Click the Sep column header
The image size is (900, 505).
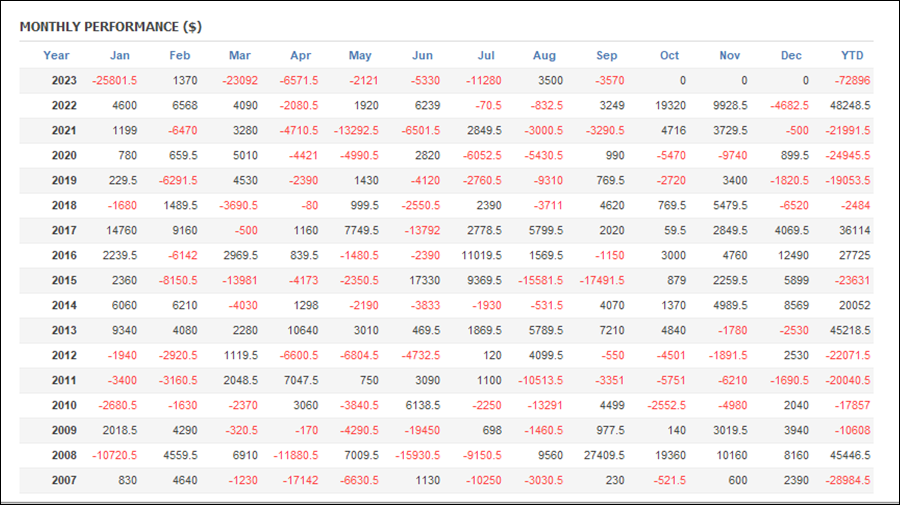[x=607, y=56]
